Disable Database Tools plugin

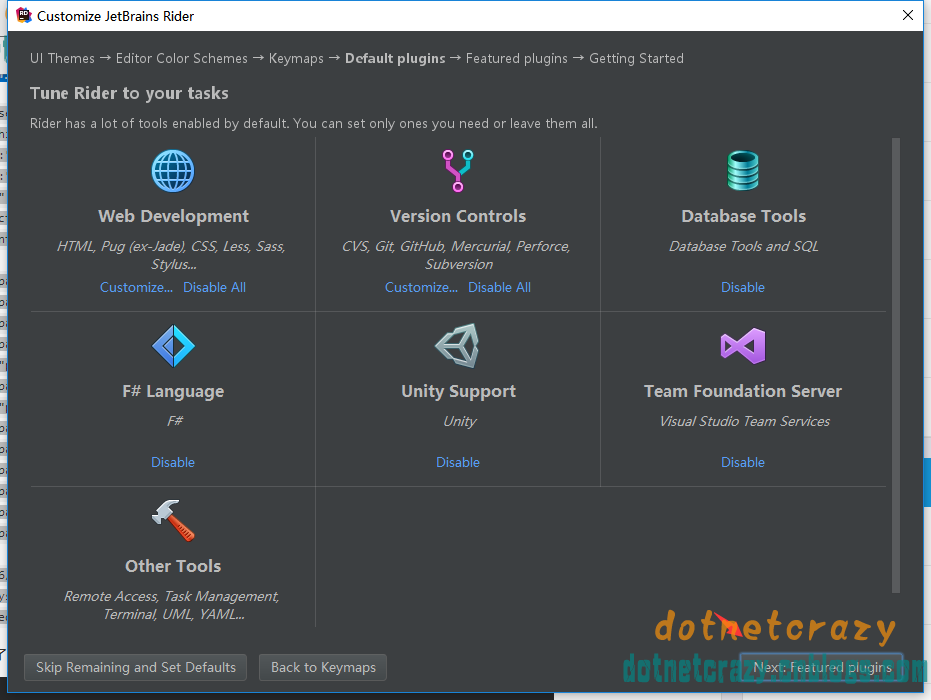743,287
